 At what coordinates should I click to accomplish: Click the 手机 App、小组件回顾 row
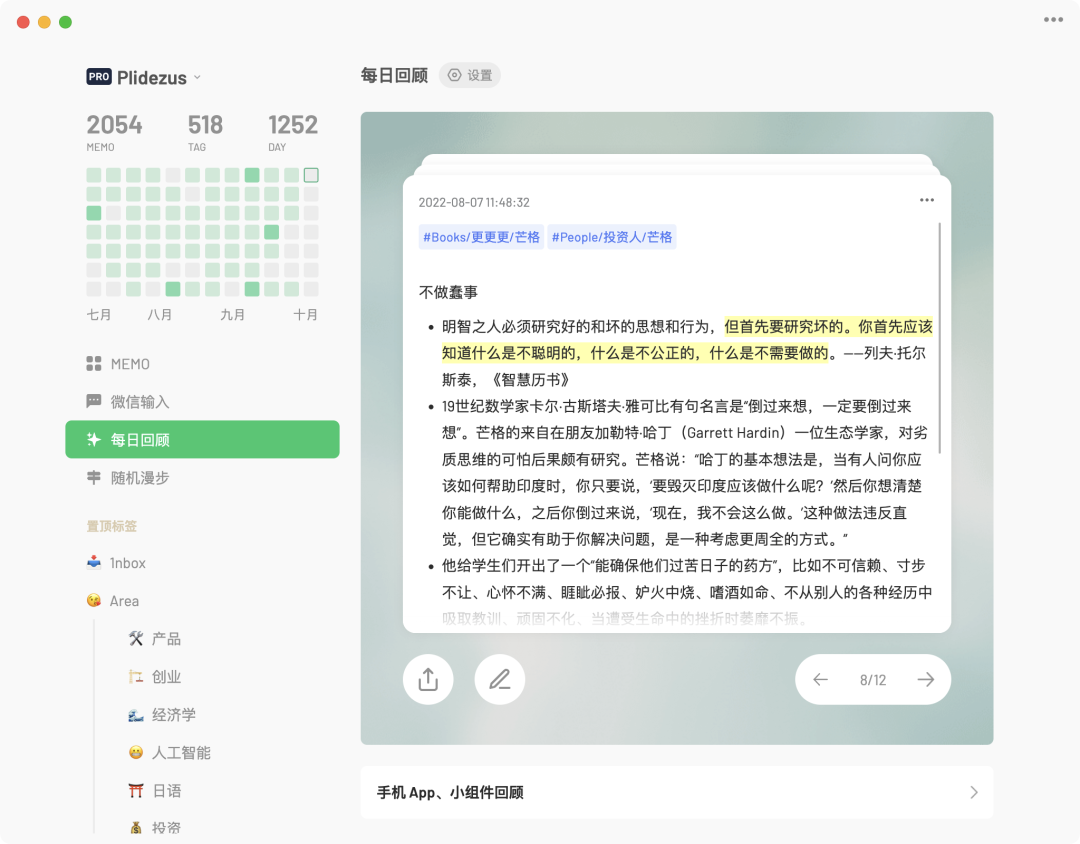(677, 792)
